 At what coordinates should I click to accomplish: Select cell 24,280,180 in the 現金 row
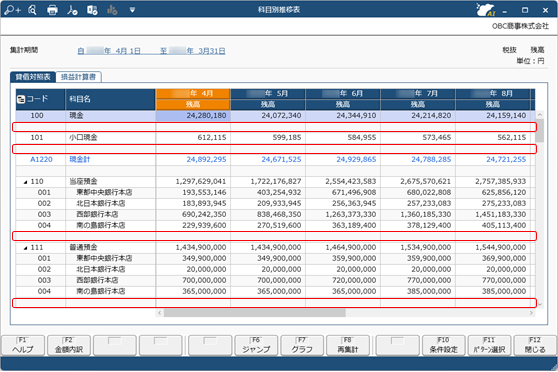pyautogui.click(x=193, y=116)
